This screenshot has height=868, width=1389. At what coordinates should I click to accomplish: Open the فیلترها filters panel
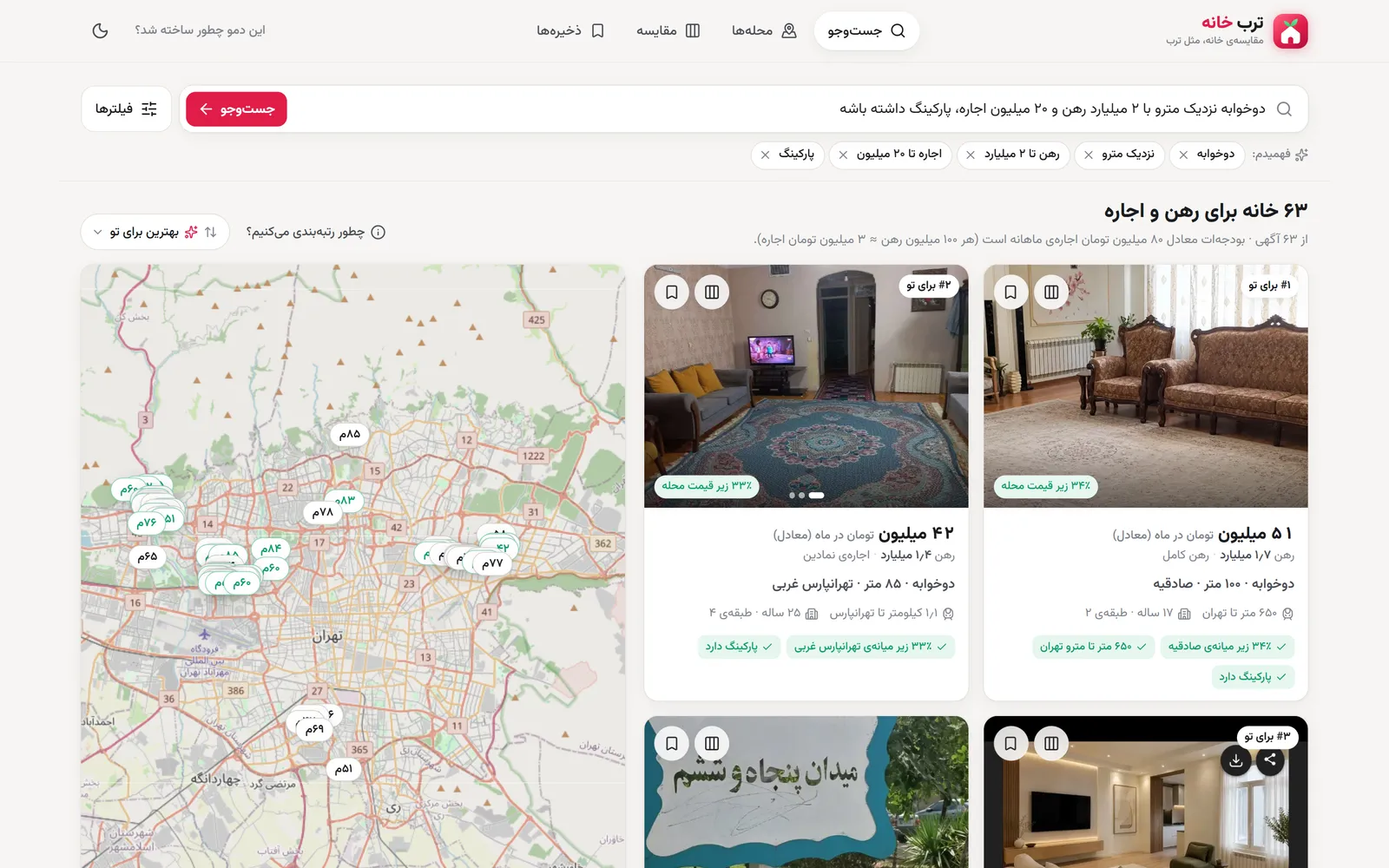click(127, 109)
